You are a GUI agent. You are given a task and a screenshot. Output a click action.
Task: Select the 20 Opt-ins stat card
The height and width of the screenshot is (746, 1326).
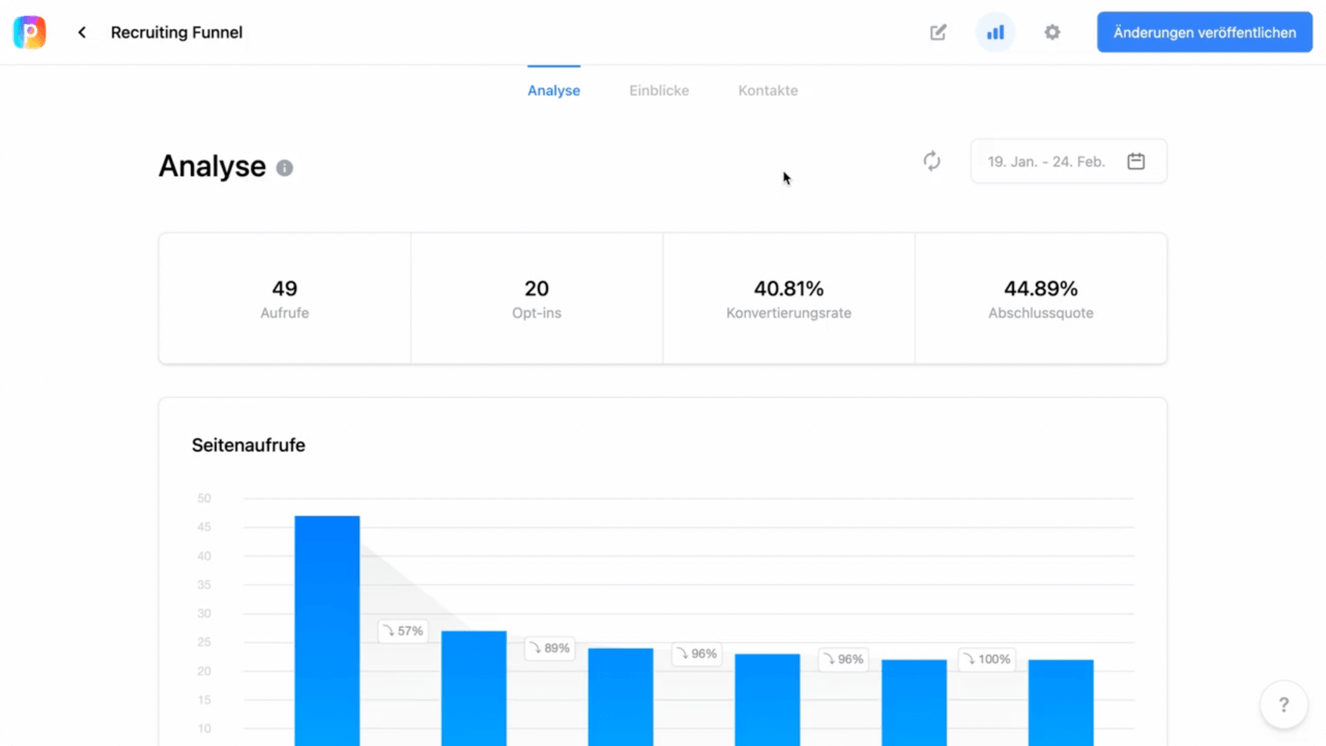[x=537, y=298]
